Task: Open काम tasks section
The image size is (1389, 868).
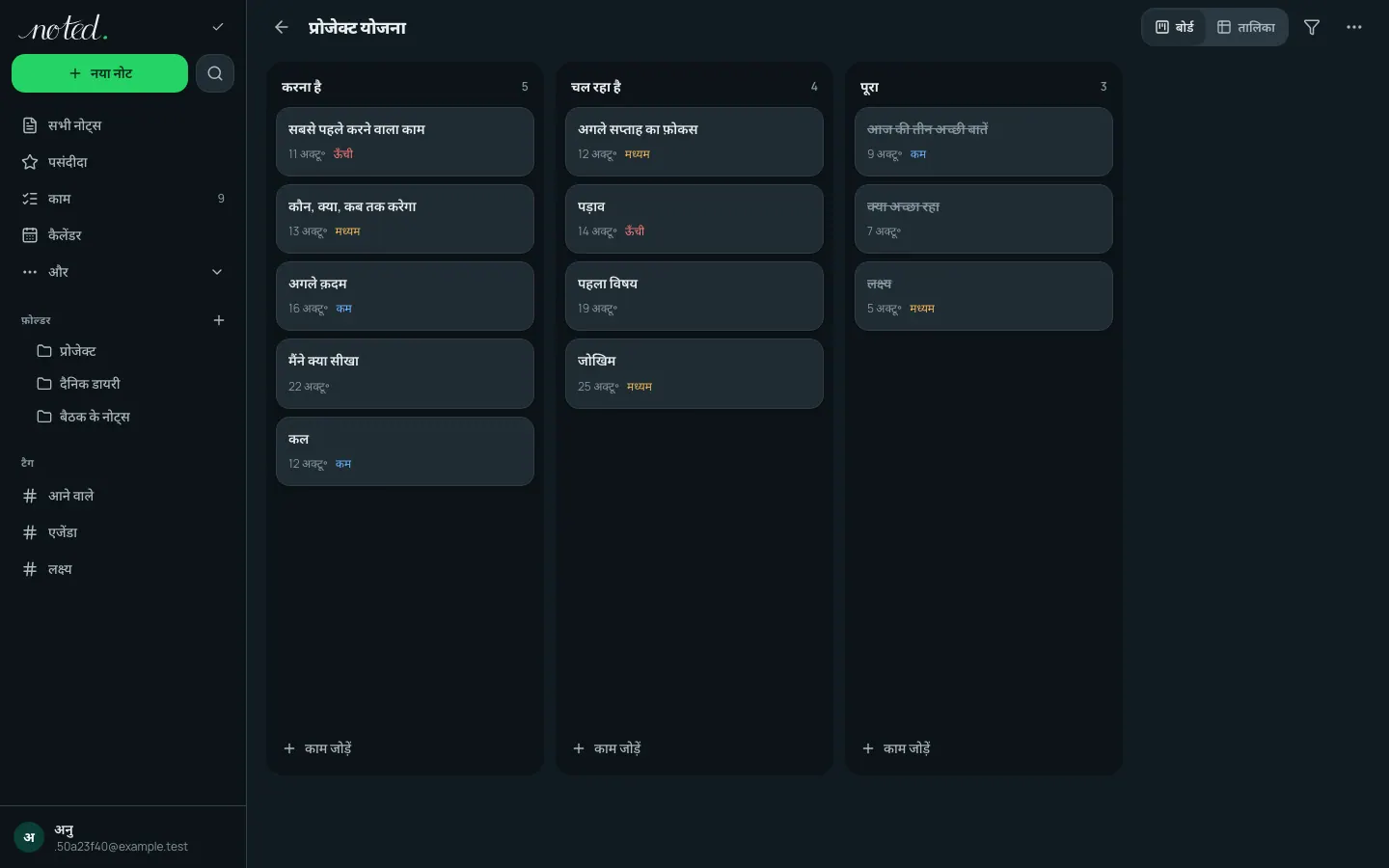Action: coord(123,199)
